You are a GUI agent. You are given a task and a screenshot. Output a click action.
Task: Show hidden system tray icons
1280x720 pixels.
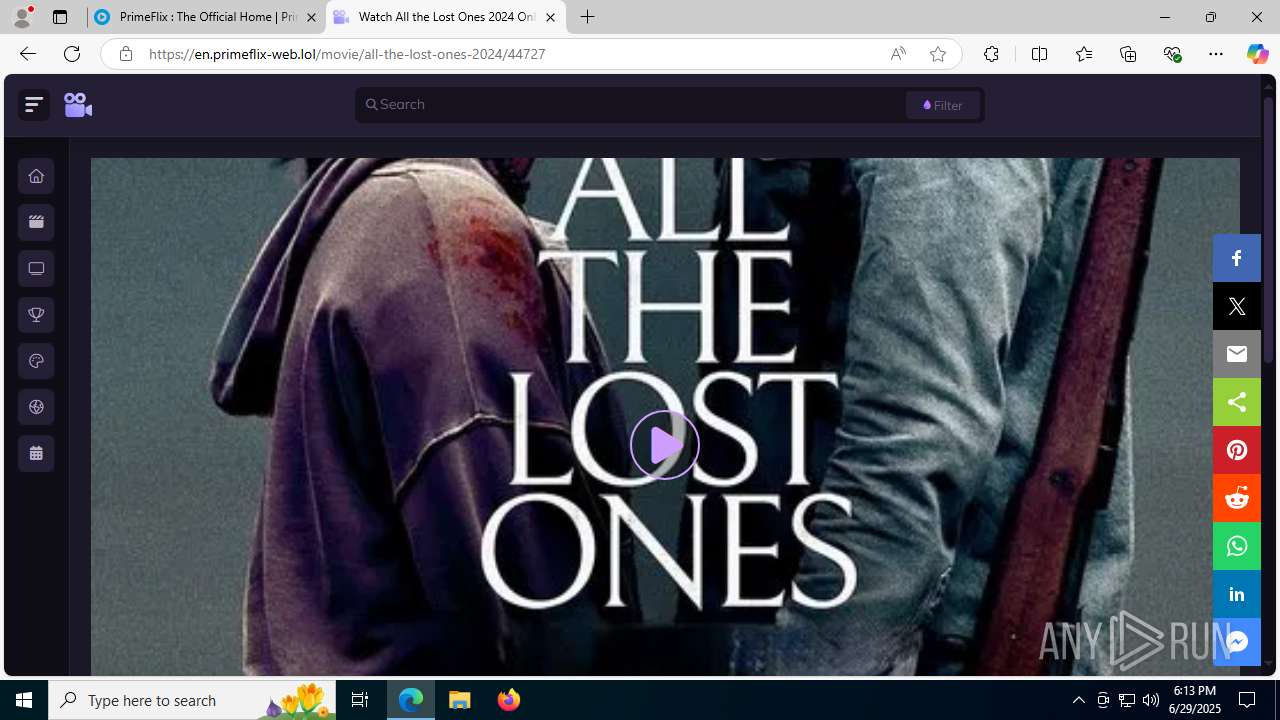click(1078, 700)
